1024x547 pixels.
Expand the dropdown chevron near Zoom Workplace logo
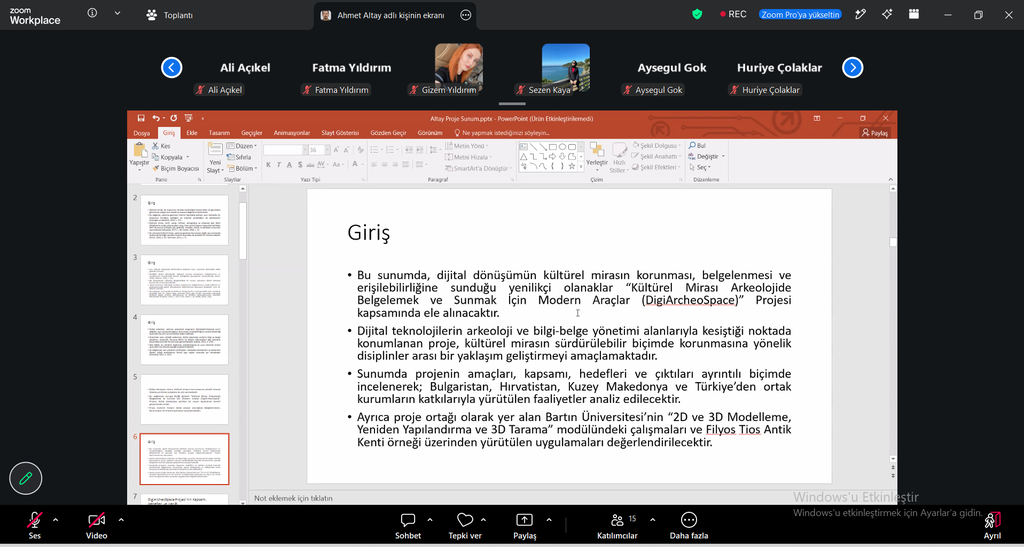117,13
